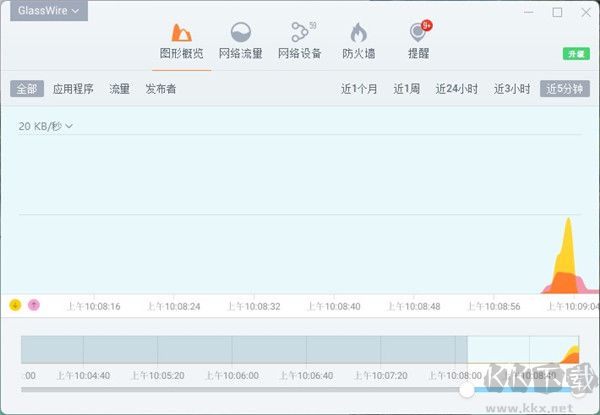Switch to the 发布者 filter tab
Image resolution: width=600 pixels, height=415 pixels.
click(160, 89)
